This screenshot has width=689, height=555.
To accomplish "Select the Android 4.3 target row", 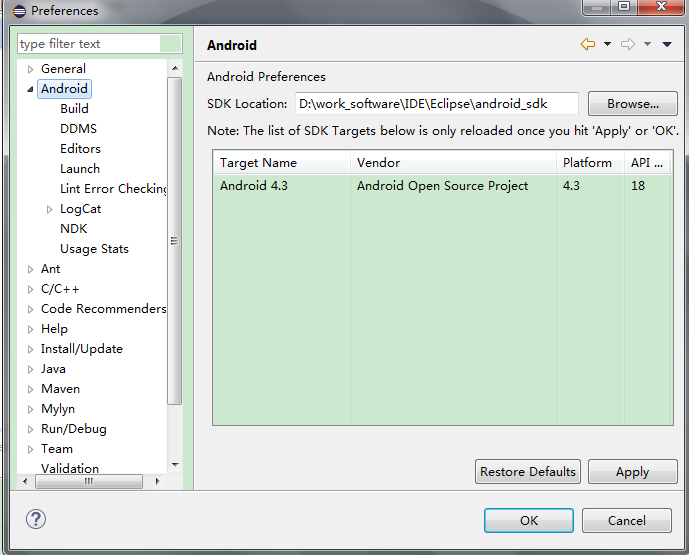I will 442,186.
